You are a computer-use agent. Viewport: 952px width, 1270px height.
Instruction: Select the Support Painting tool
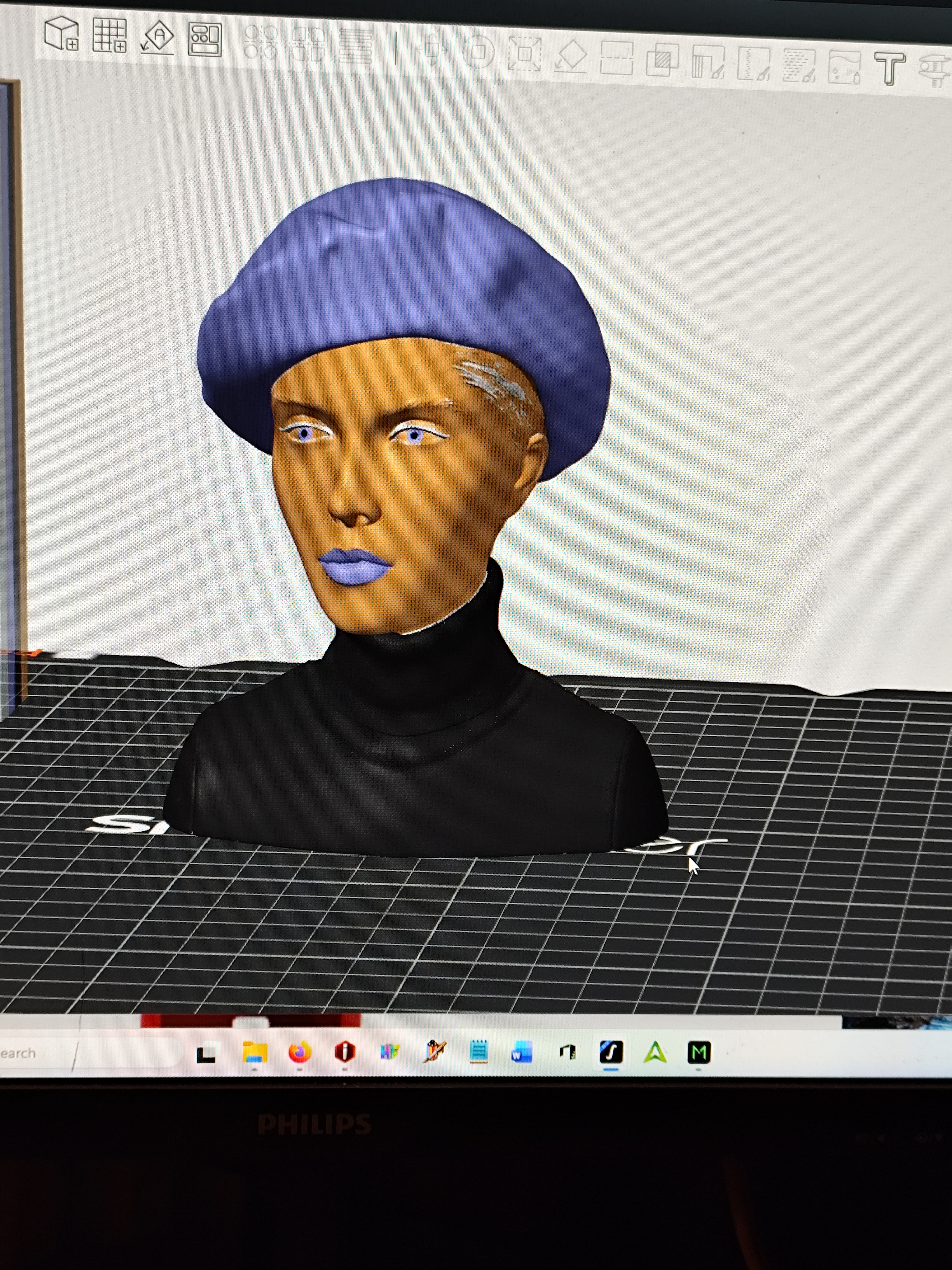click(707, 63)
